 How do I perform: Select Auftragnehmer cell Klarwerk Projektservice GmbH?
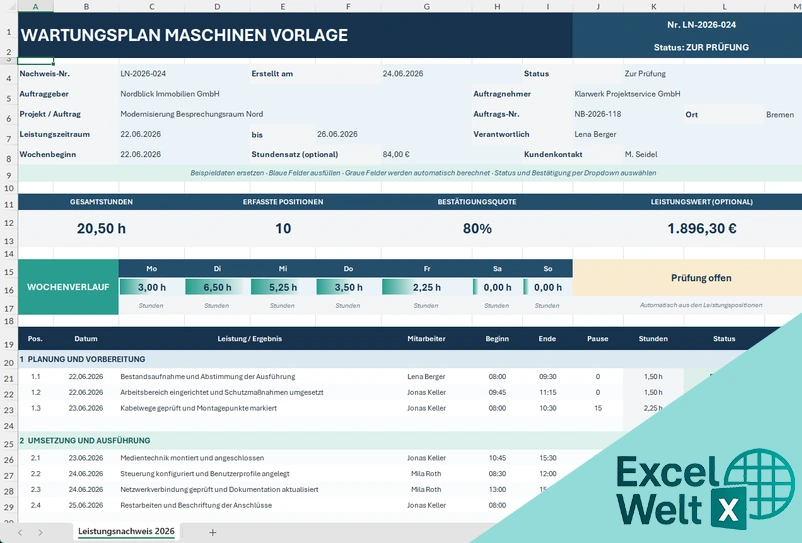627,94
